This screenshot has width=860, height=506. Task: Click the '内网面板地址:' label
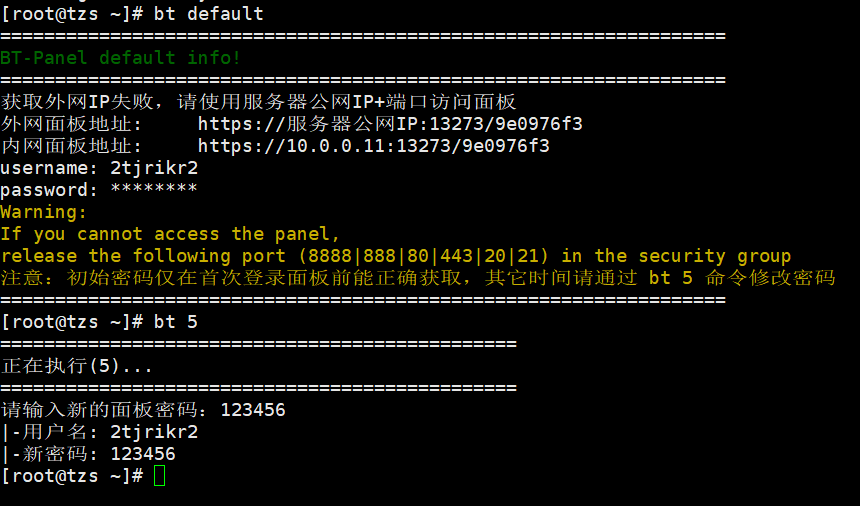tap(71, 146)
